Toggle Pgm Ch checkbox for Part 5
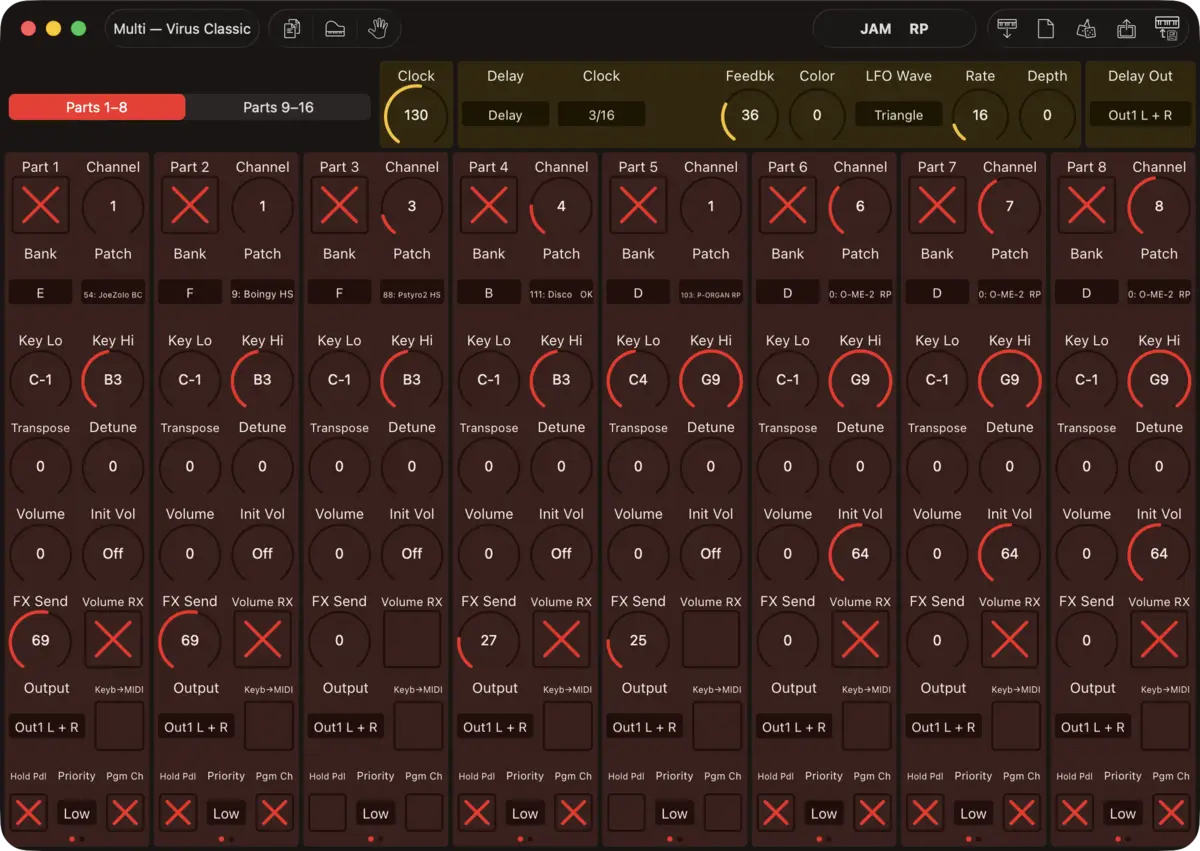 coord(723,813)
